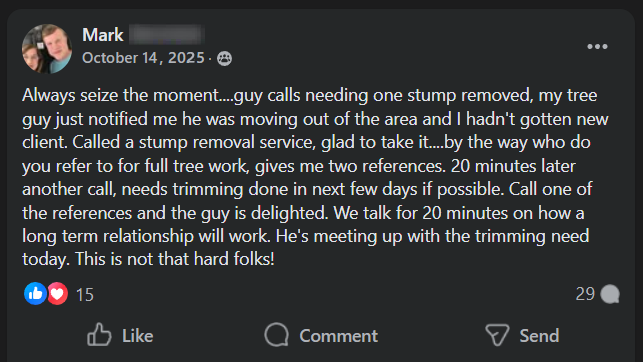Open the profile via the name Mark
Screen dimensions: 643x362
[103, 35]
